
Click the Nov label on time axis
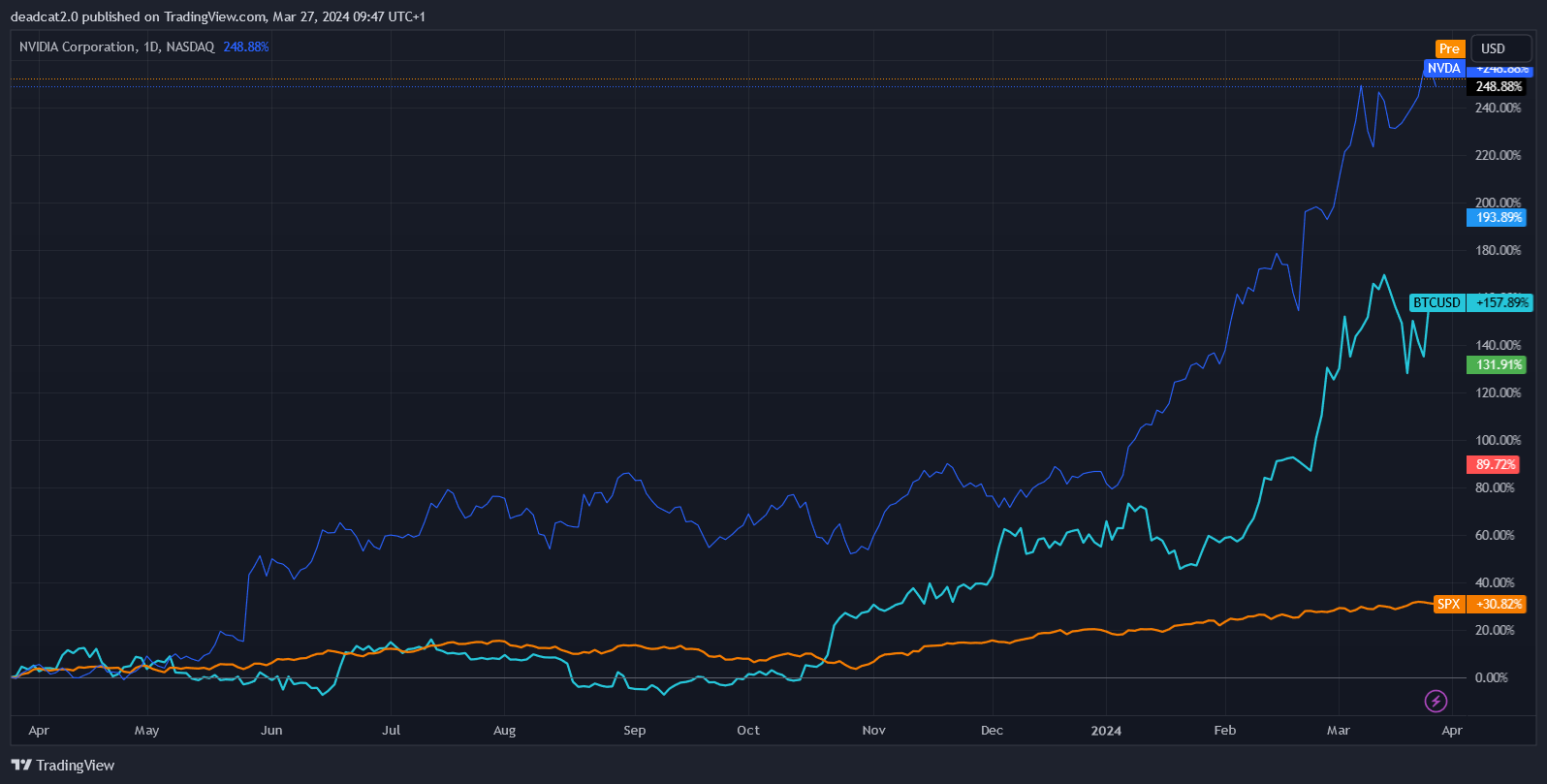(873, 731)
